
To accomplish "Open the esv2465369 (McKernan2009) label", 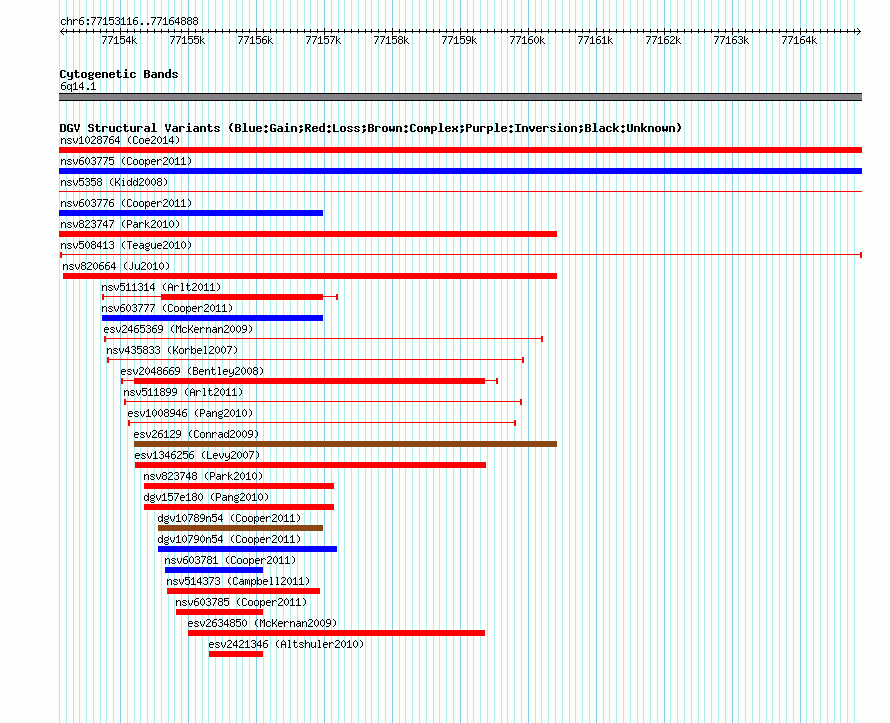I will [178, 329].
